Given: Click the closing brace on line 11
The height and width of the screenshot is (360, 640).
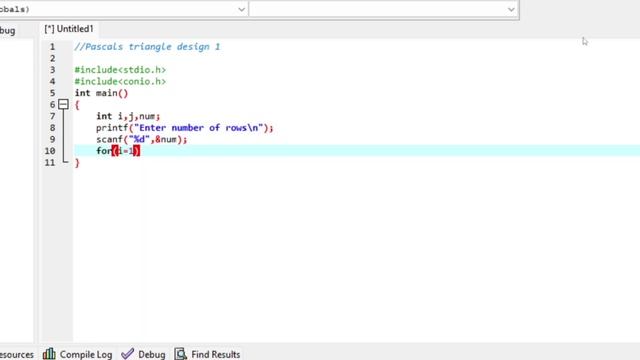Looking at the screenshot, I should point(77,163).
